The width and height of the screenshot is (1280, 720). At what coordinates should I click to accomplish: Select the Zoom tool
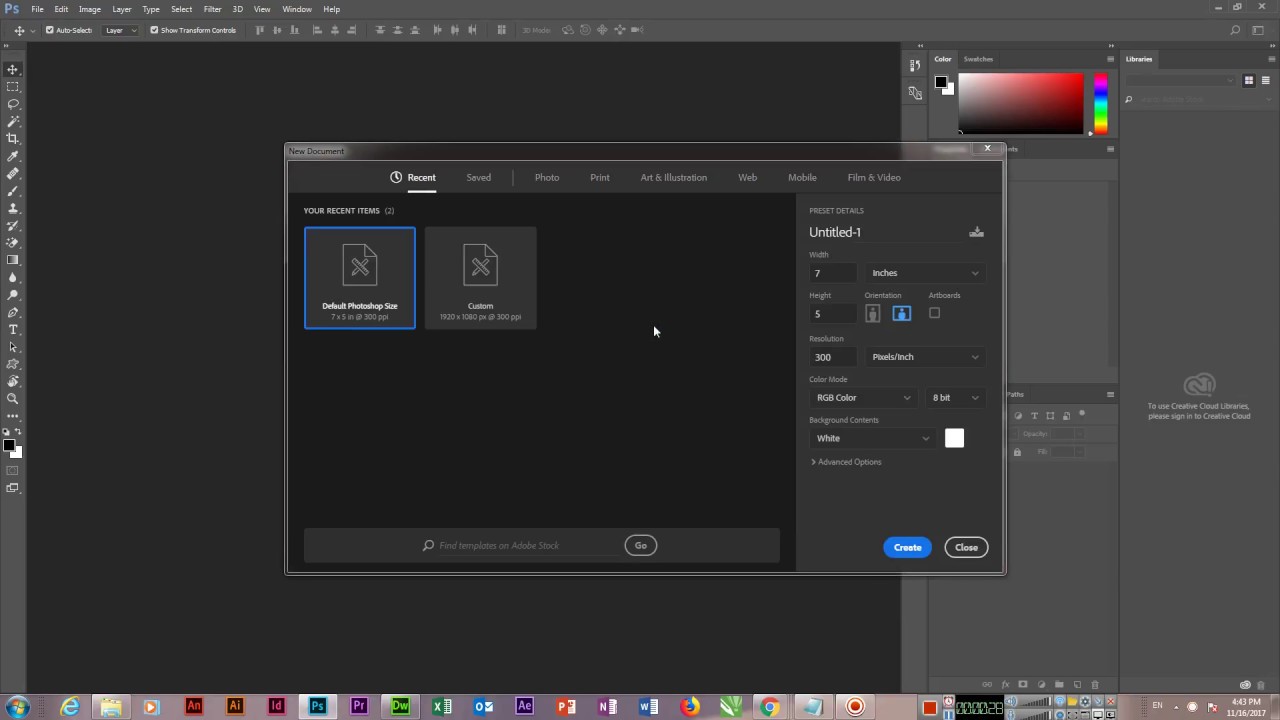[x=13, y=398]
